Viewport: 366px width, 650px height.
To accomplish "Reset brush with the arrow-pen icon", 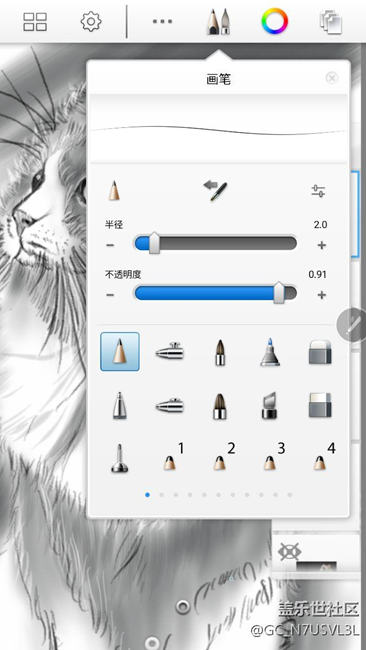I will [216, 191].
